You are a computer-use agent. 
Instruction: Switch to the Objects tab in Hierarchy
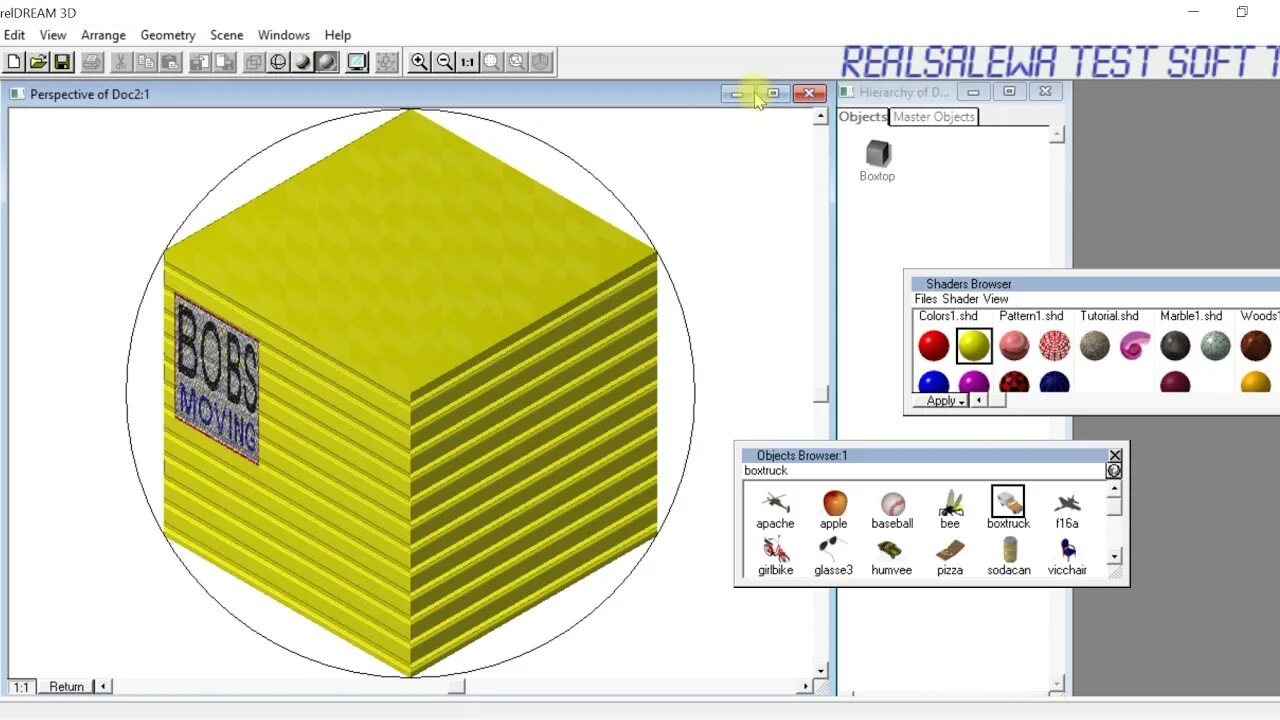click(x=862, y=117)
